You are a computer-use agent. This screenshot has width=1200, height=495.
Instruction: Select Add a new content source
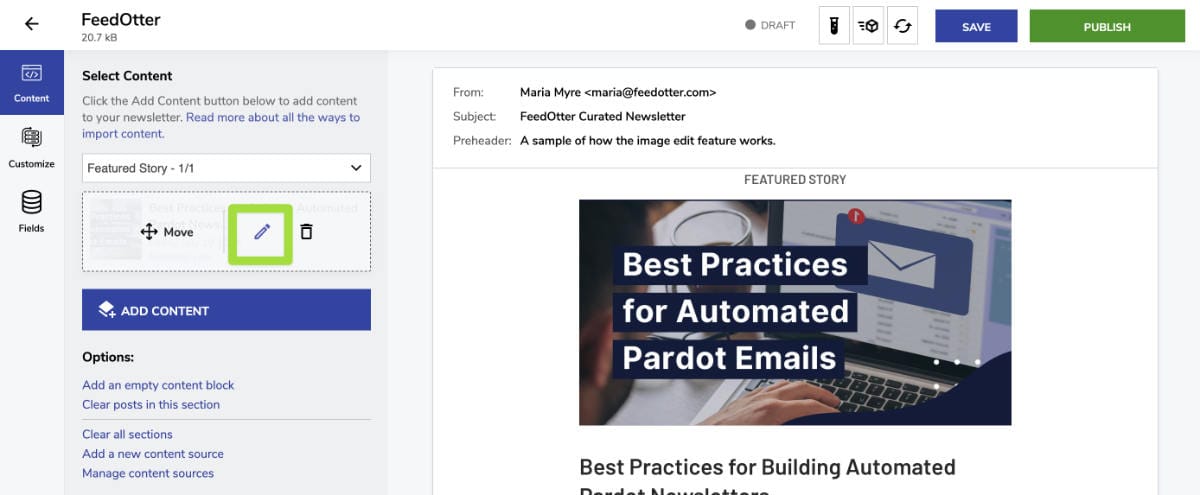153,454
